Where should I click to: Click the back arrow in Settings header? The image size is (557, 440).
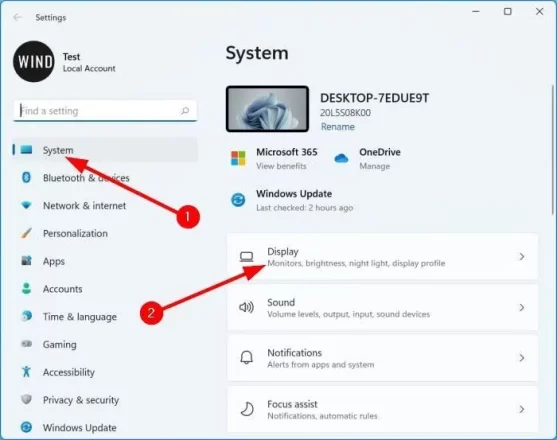[17, 17]
